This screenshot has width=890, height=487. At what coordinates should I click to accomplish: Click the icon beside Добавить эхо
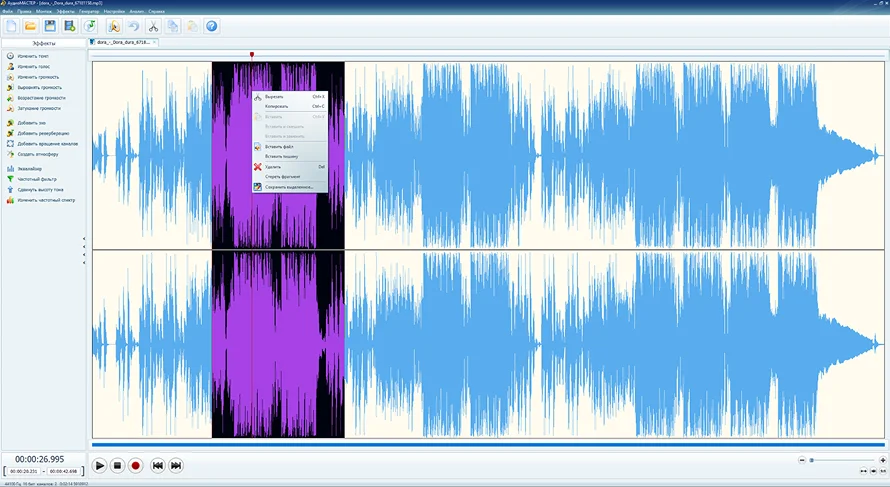(x=10, y=123)
